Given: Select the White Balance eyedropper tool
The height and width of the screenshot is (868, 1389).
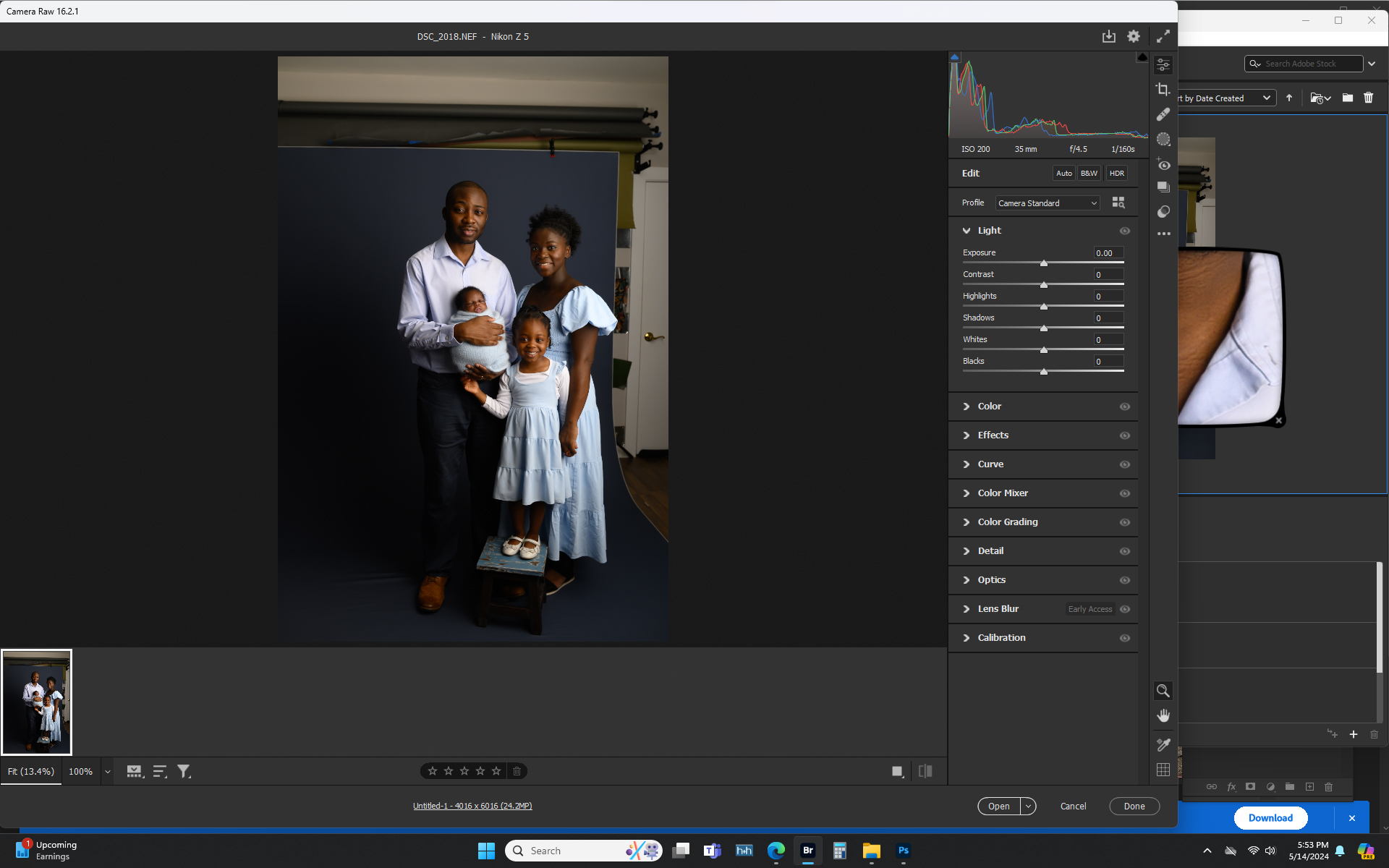Looking at the screenshot, I should [x=1163, y=744].
